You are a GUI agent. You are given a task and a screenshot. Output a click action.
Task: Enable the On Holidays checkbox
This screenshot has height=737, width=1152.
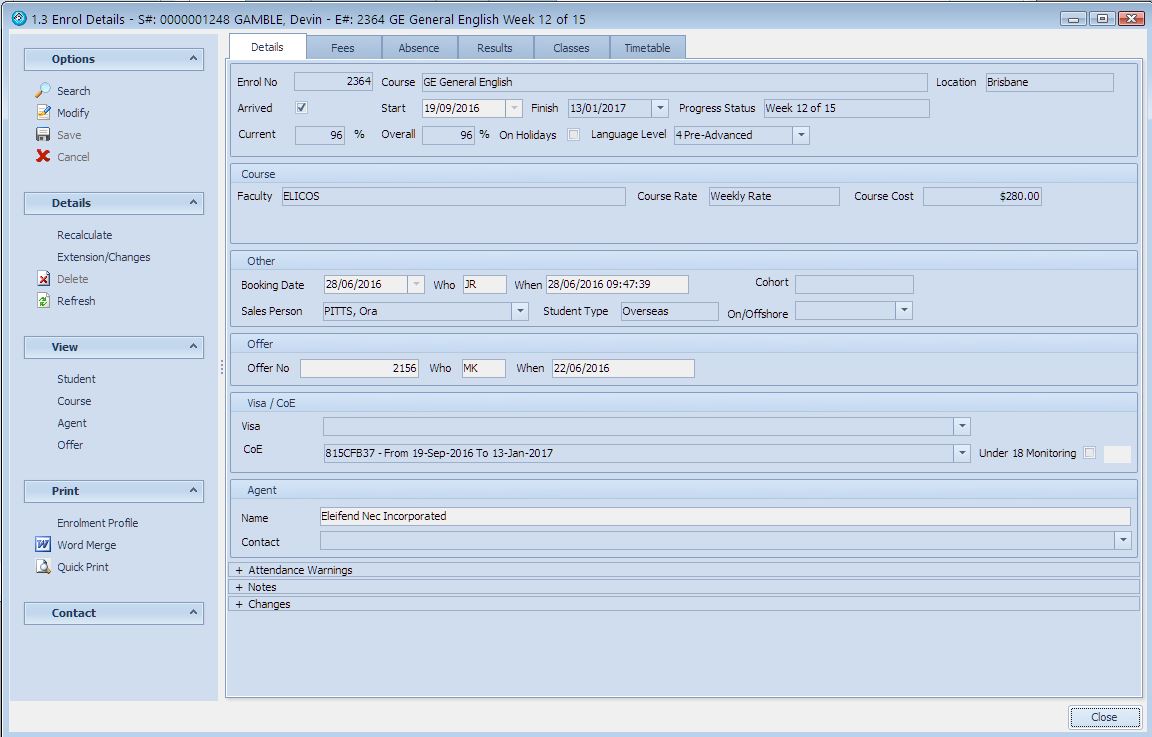[574, 135]
